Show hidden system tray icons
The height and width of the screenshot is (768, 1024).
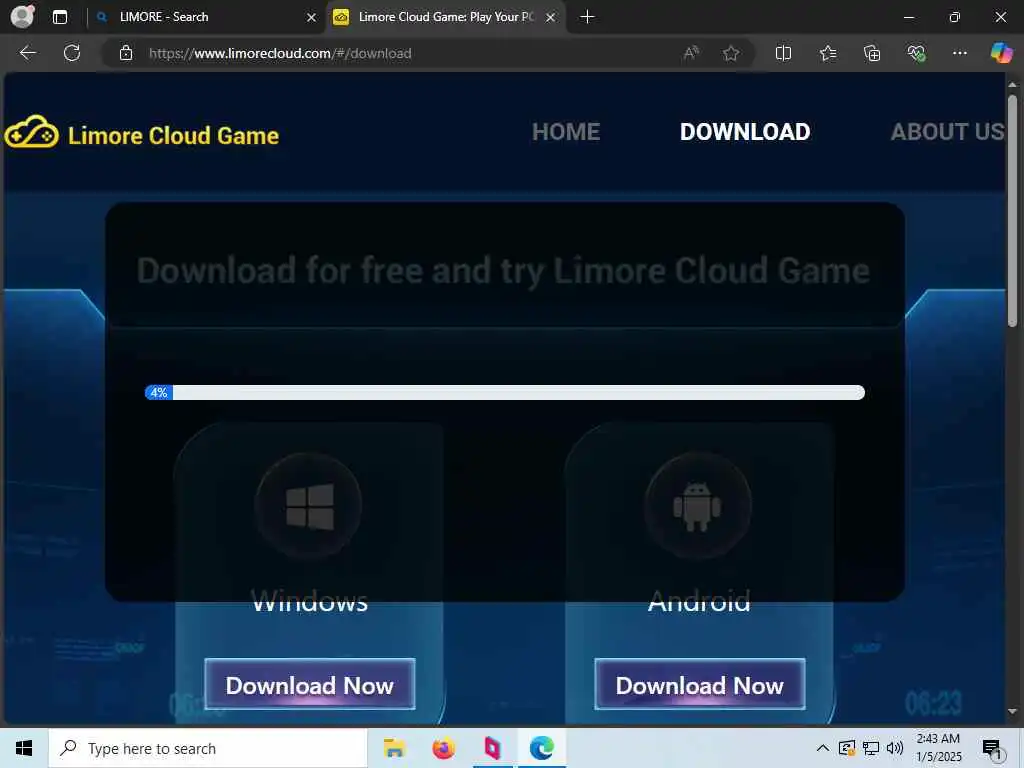[823, 748]
